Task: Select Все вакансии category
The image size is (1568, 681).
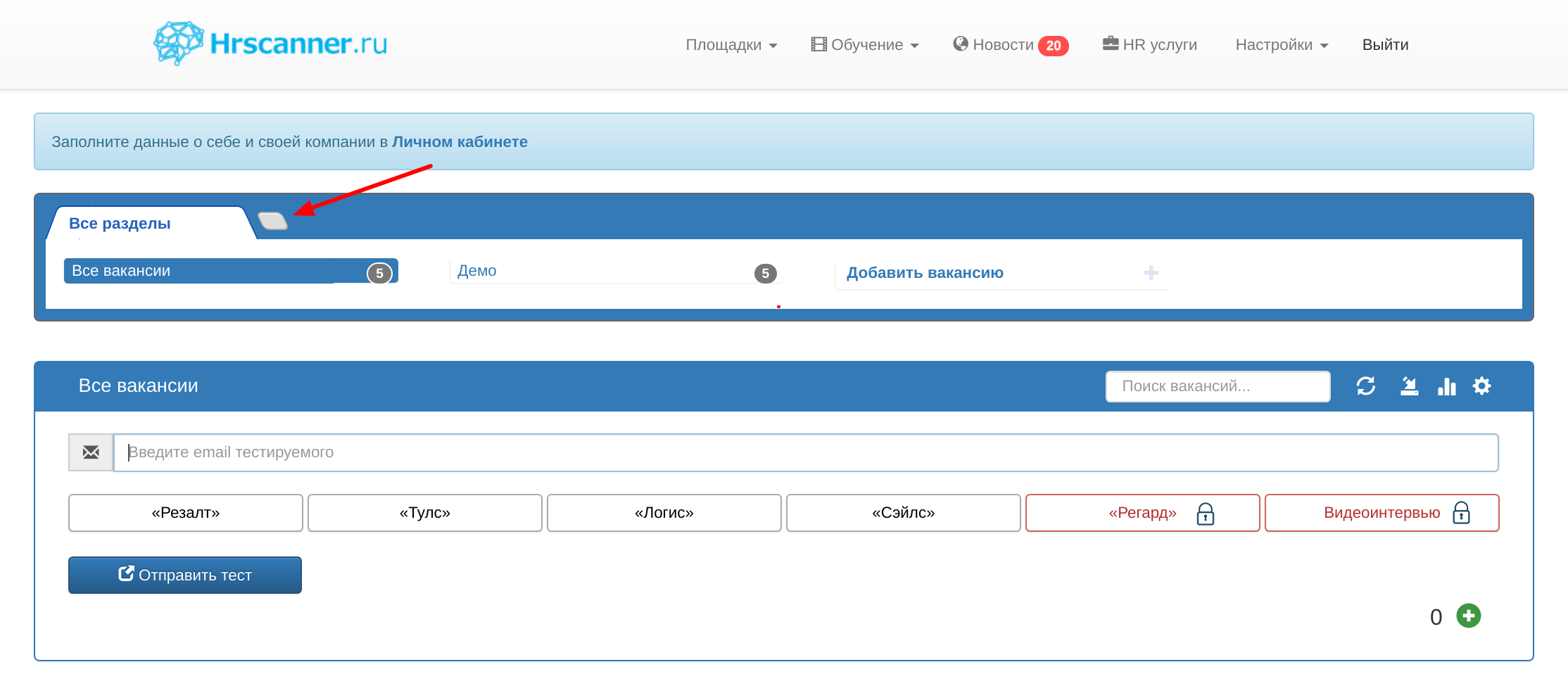Action: coord(231,271)
